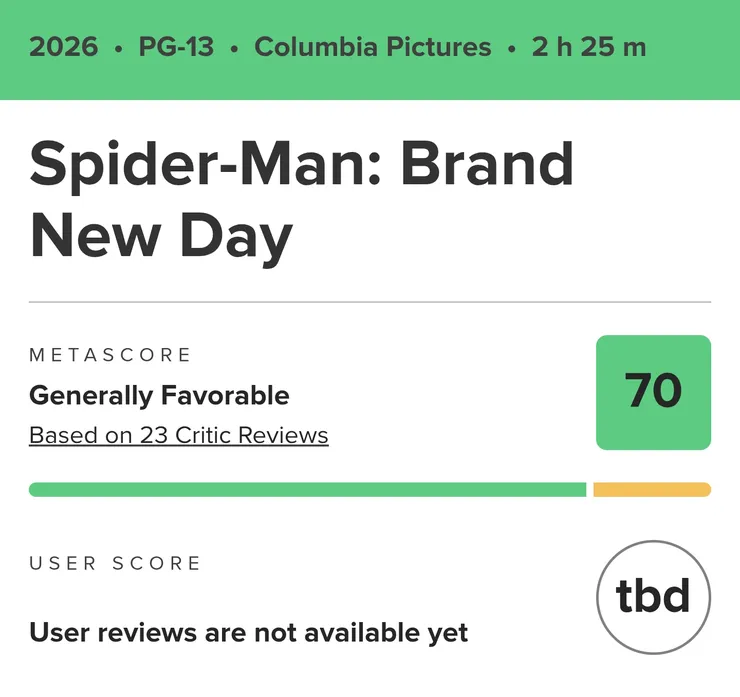The width and height of the screenshot is (740, 697).
Task: Click the yellow mixed reviews bar segment
Action: tap(652, 489)
